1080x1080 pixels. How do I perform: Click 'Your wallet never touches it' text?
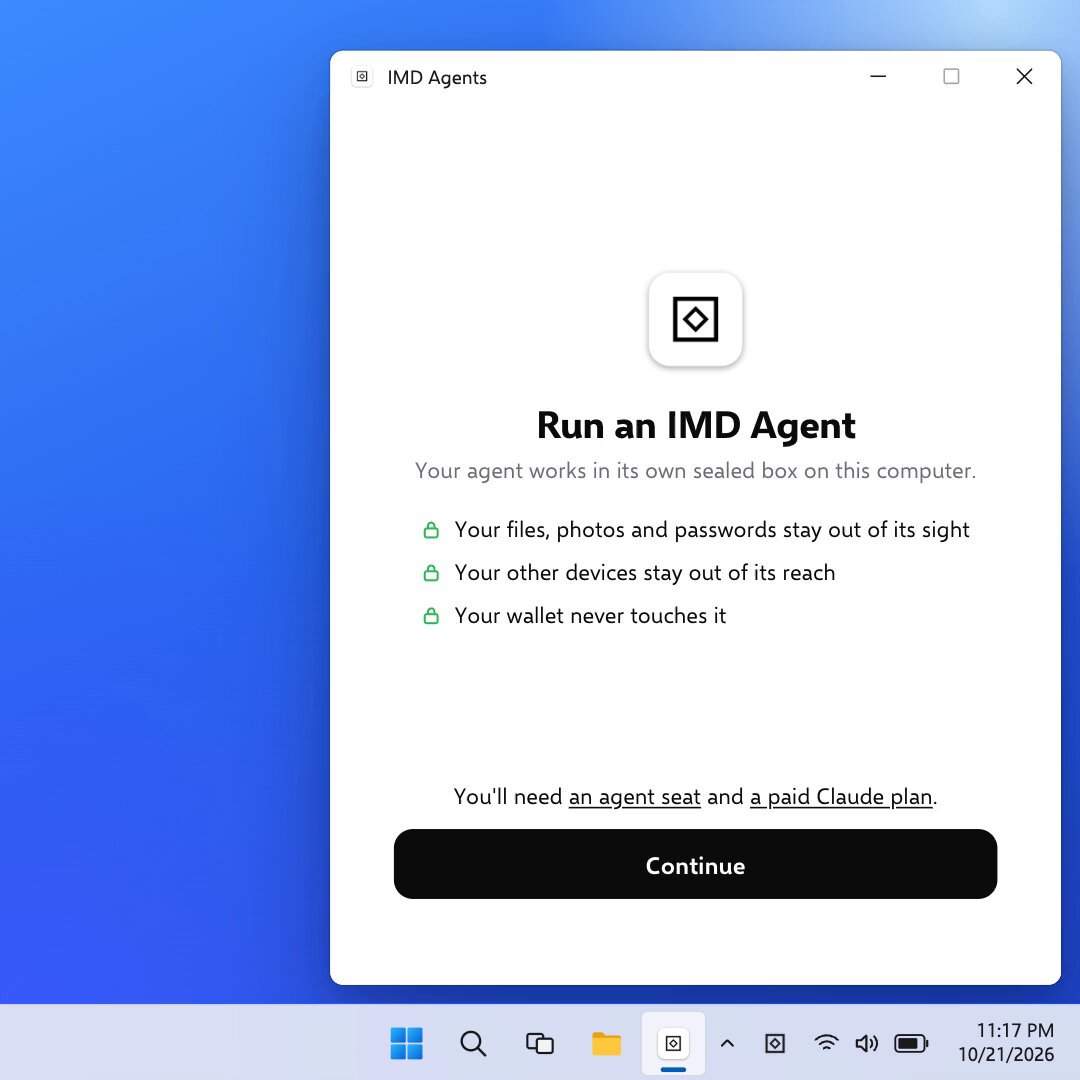coord(590,616)
